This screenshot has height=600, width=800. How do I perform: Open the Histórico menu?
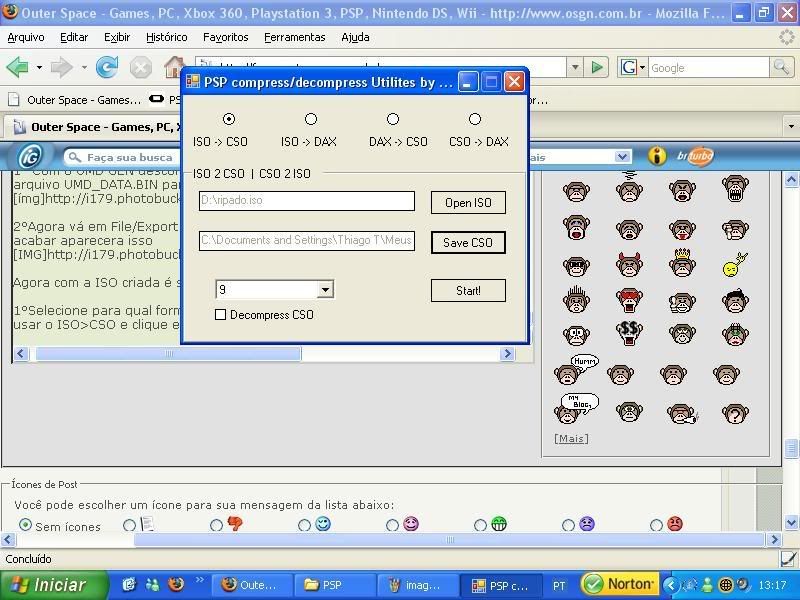click(x=166, y=37)
